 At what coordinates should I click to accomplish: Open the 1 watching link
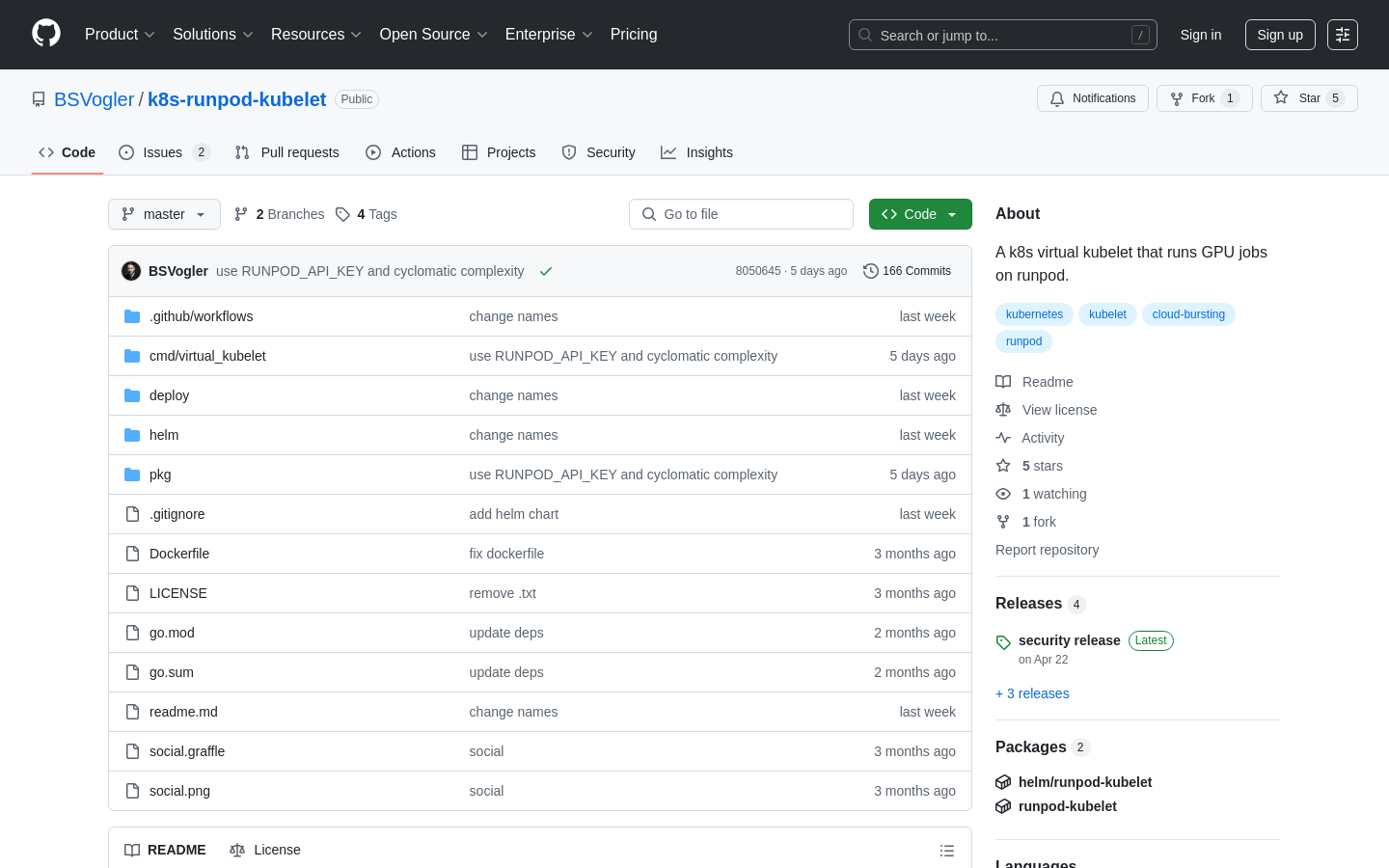click(x=1042, y=494)
